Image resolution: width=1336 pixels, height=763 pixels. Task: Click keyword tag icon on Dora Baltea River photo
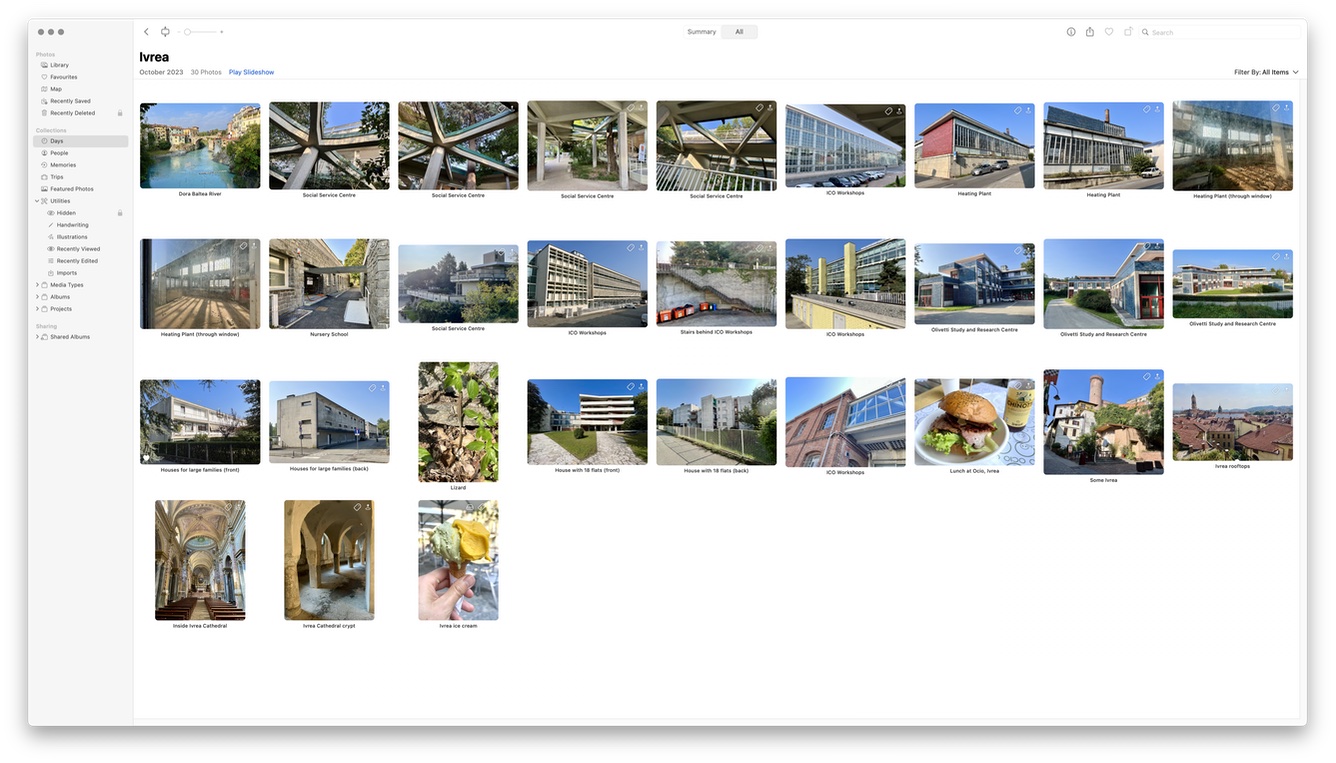pos(243,108)
